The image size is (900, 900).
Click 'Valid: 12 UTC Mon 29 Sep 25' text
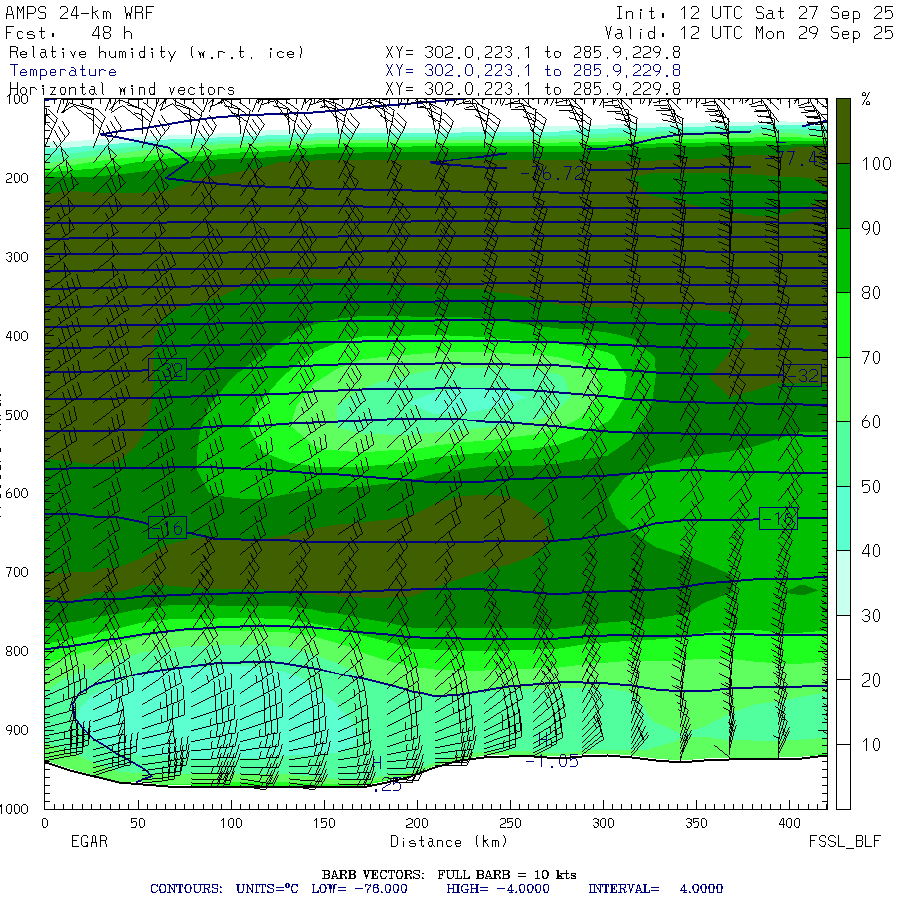[x=749, y=33]
